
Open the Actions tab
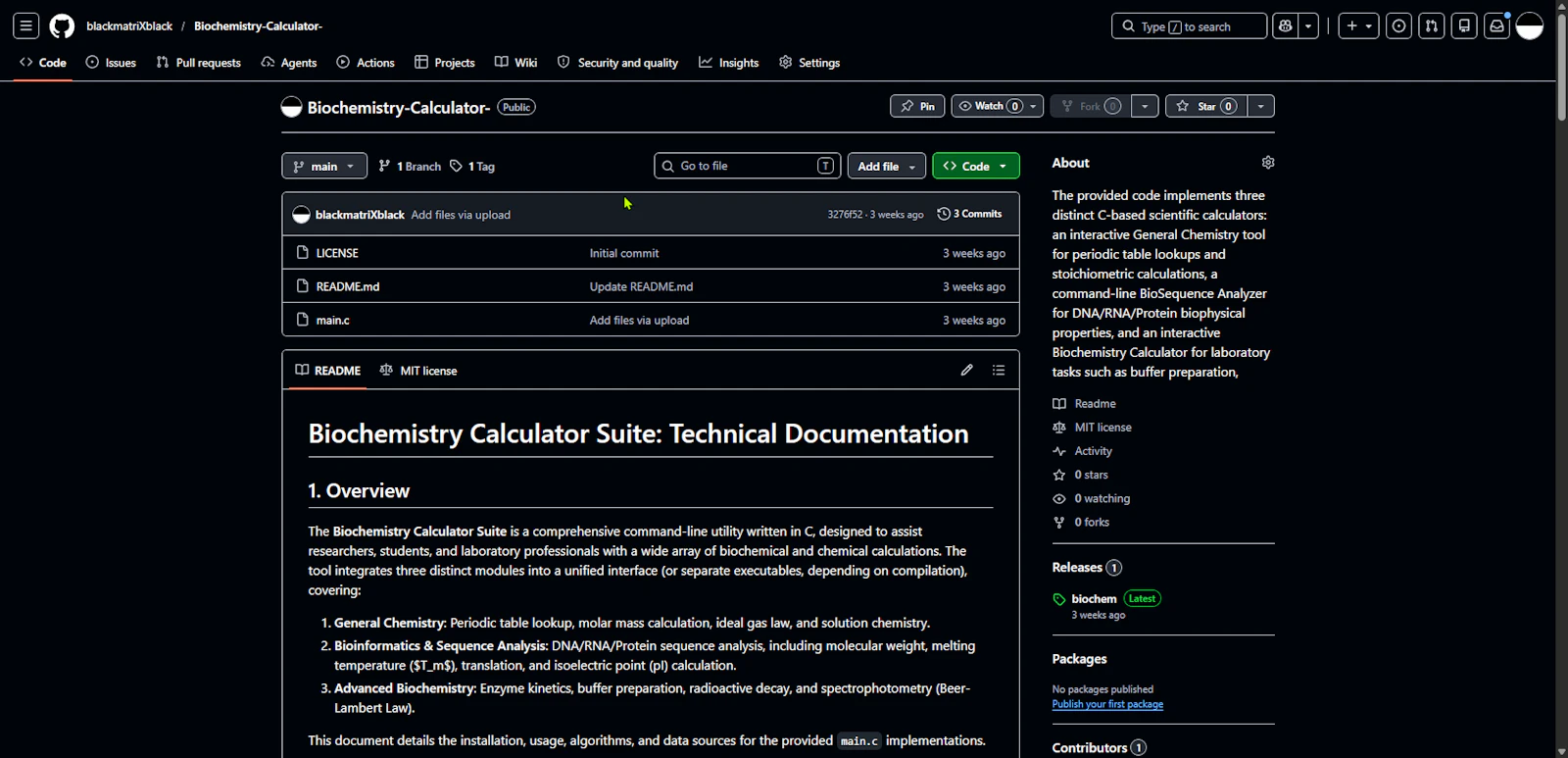(366, 63)
